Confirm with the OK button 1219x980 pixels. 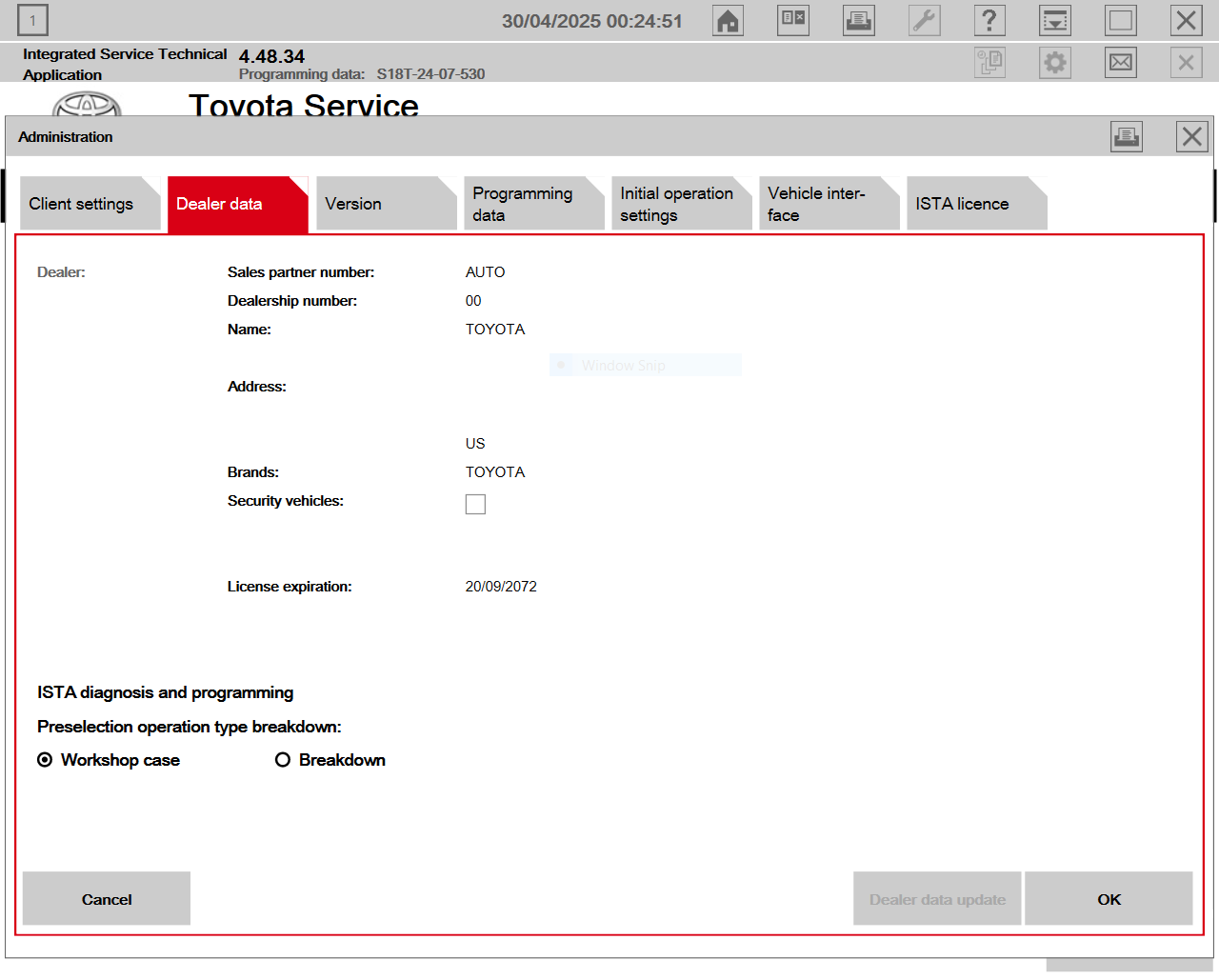point(1109,899)
